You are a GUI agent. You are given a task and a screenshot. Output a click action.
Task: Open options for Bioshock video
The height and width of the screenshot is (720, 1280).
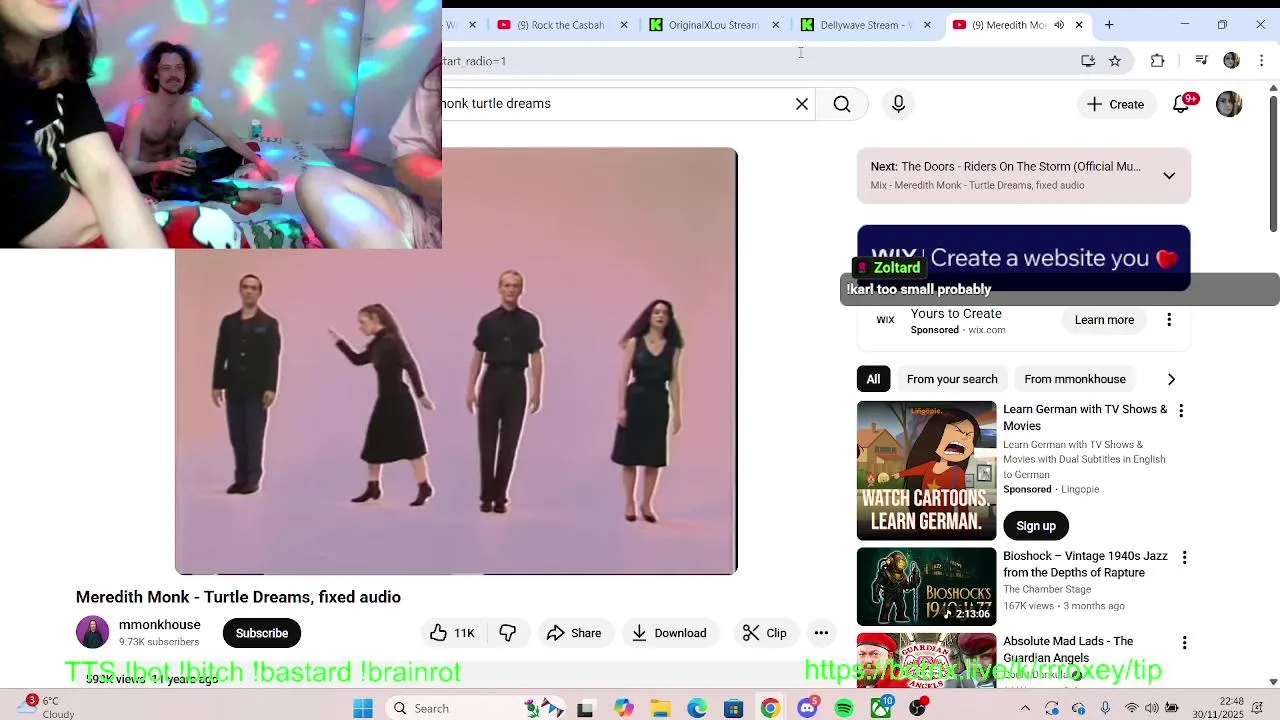pyautogui.click(x=1184, y=558)
